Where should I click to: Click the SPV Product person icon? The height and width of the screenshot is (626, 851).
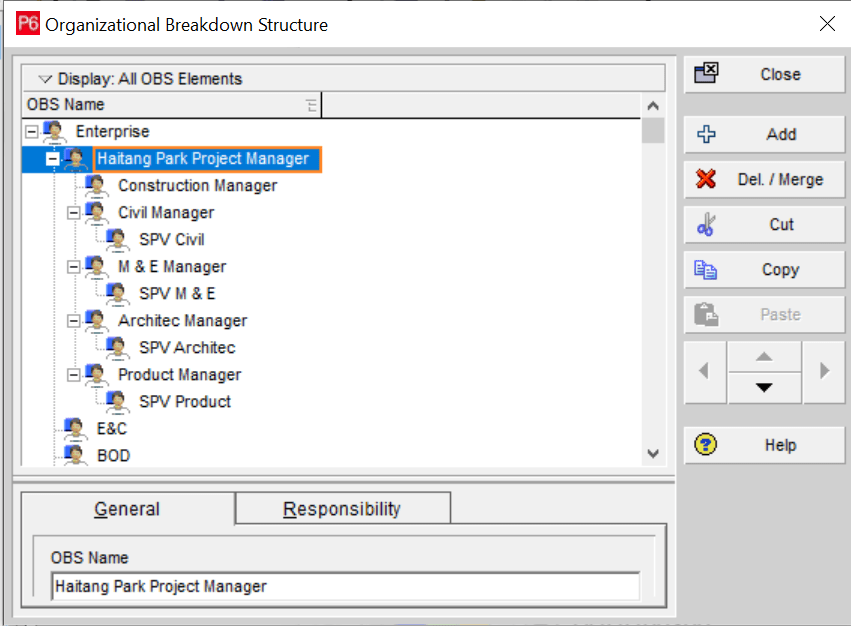click(x=117, y=402)
